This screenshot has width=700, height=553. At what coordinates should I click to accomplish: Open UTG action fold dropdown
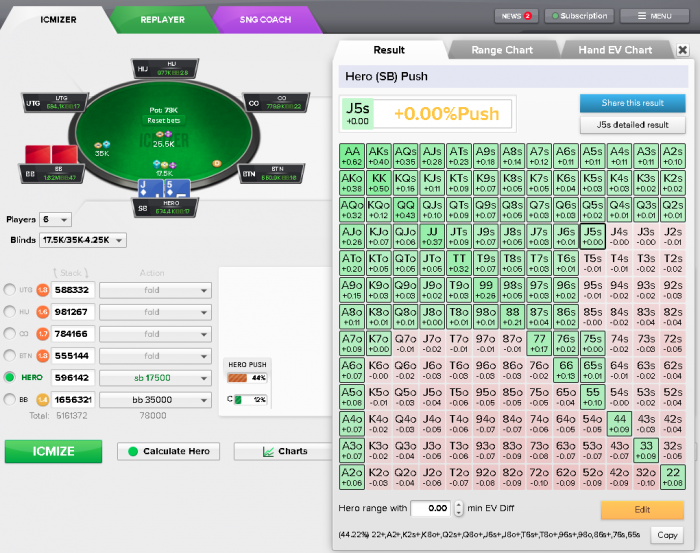(x=155, y=290)
